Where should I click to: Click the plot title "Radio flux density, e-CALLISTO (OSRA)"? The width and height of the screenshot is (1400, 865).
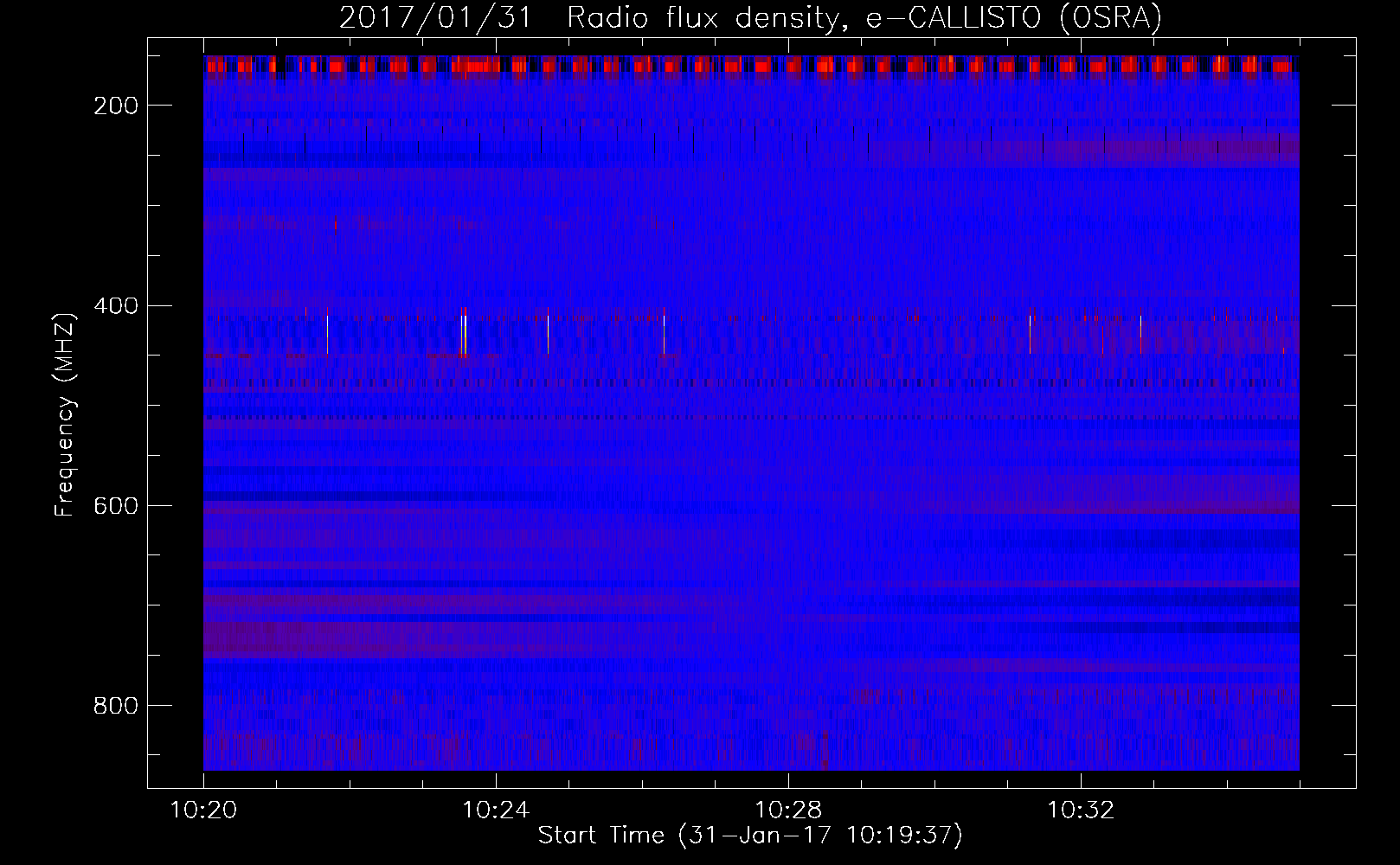(x=864, y=17)
